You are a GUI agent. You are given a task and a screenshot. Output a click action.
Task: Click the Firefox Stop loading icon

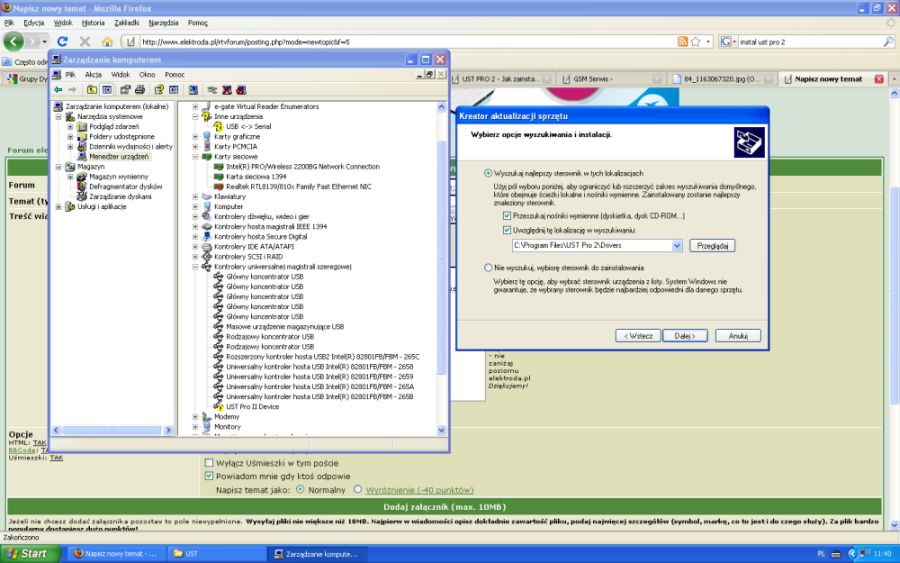[85, 41]
